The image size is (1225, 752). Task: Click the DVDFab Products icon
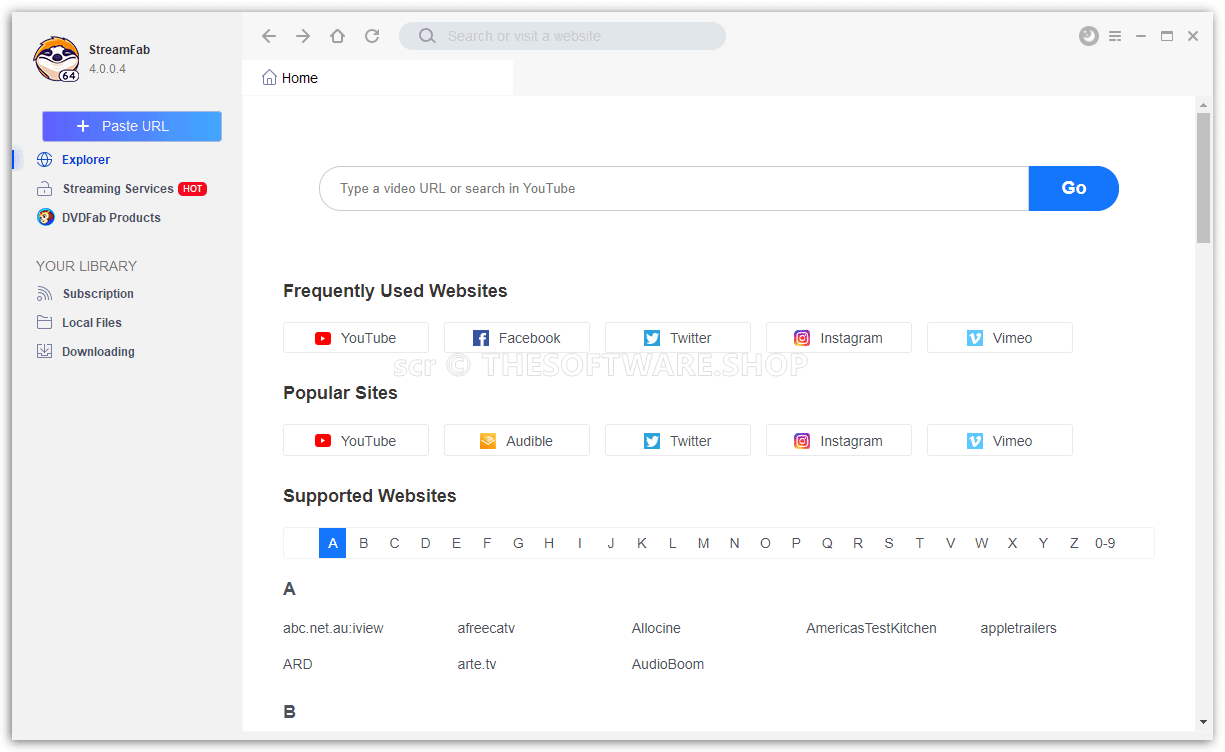pos(45,217)
